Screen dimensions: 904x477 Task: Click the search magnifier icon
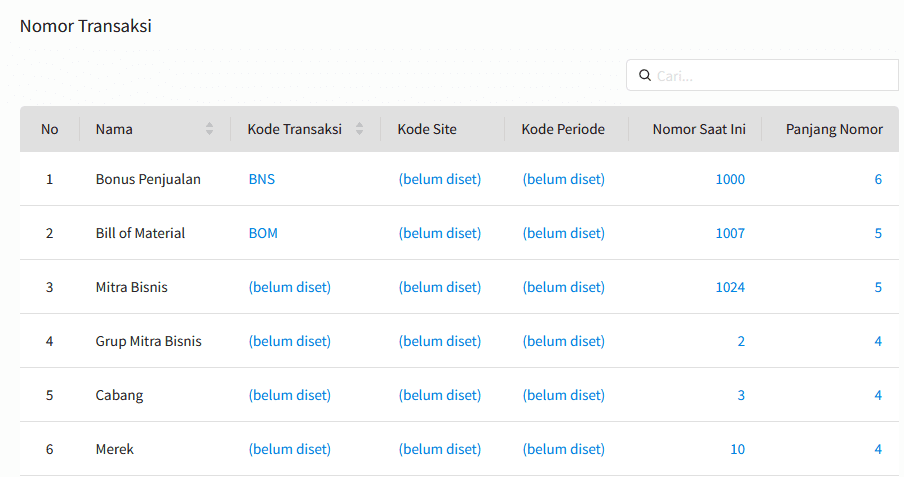click(x=645, y=75)
